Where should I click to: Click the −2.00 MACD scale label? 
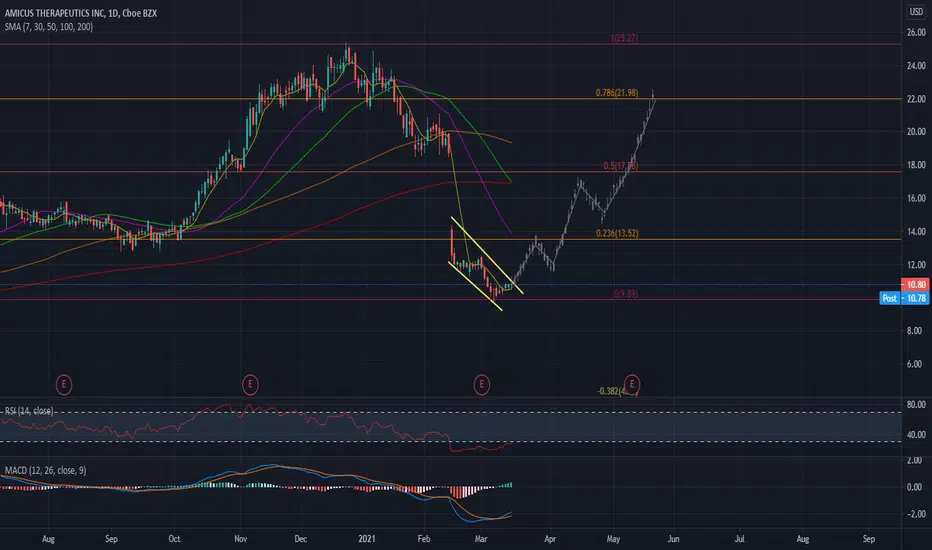[914, 514]
